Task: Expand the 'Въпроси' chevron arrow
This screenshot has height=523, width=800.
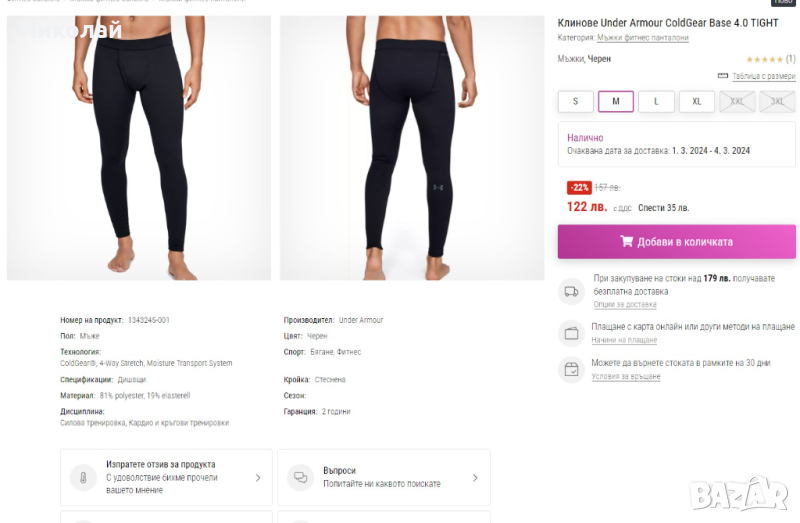Action: (476, 478)
